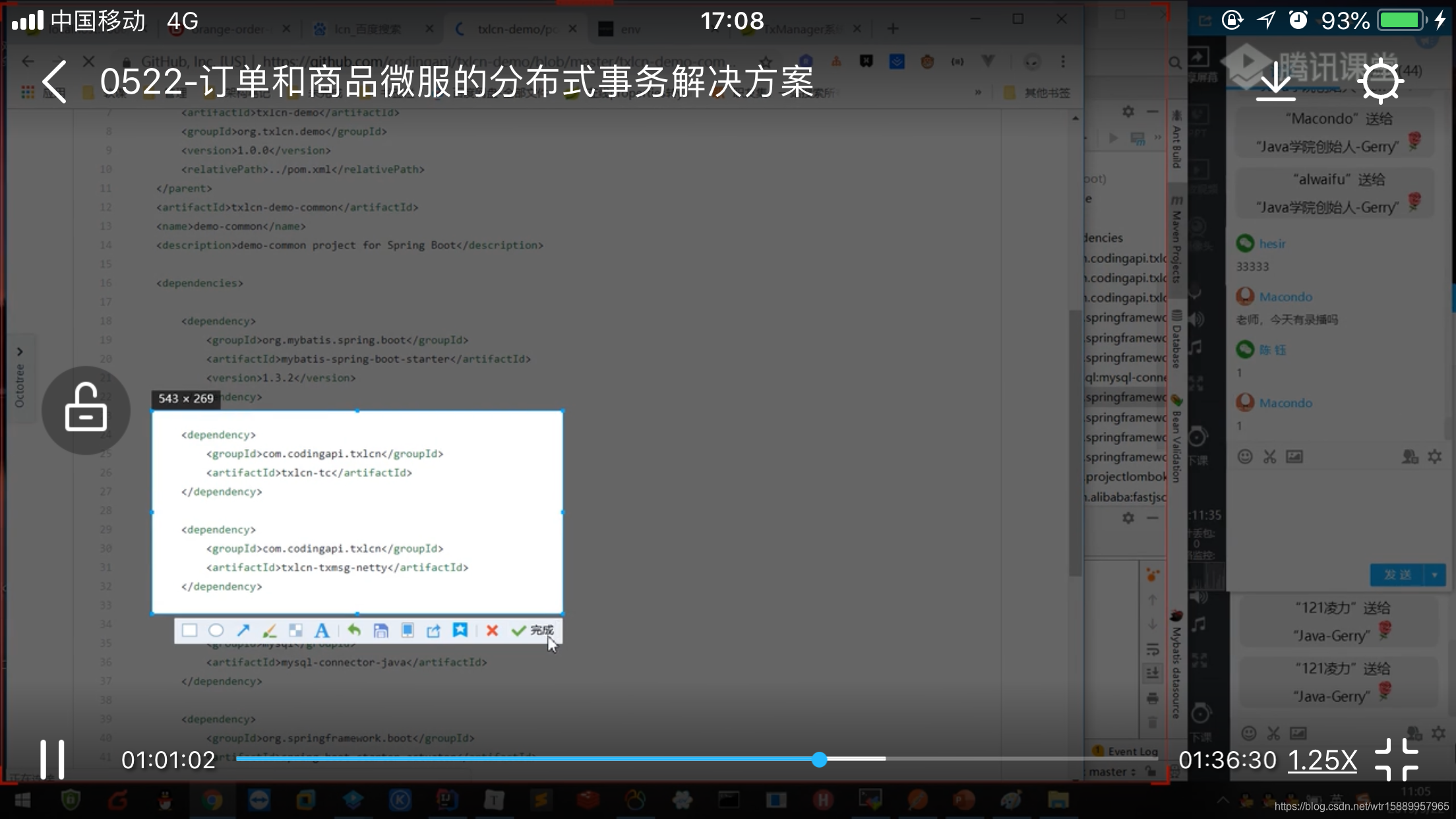The width and height of the screenshot is (1456, 819).
Task: Open the Mybatis datasource tool window tab
Action: point(1176,665)
